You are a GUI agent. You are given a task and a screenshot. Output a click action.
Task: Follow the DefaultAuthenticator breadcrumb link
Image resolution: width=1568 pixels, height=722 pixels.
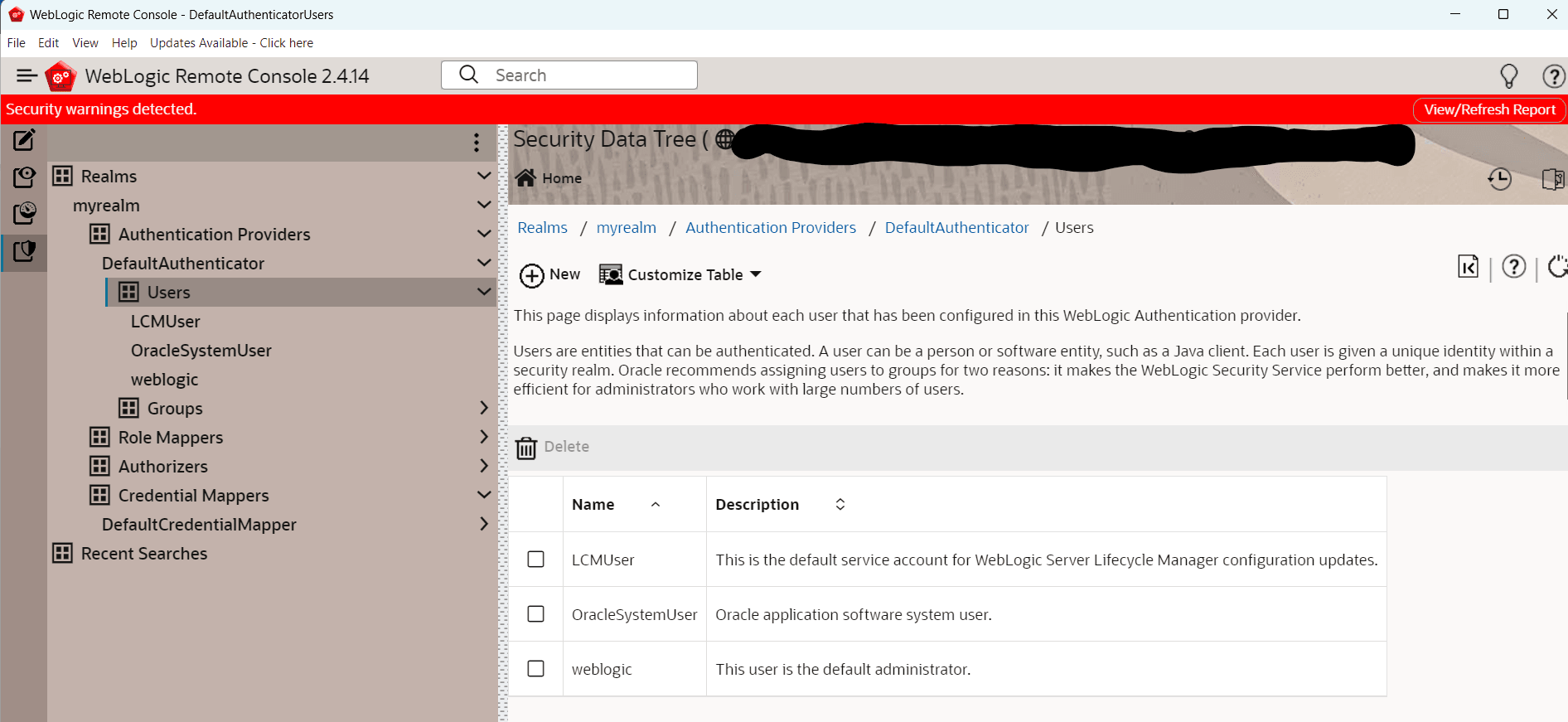(x=957, y=228)
